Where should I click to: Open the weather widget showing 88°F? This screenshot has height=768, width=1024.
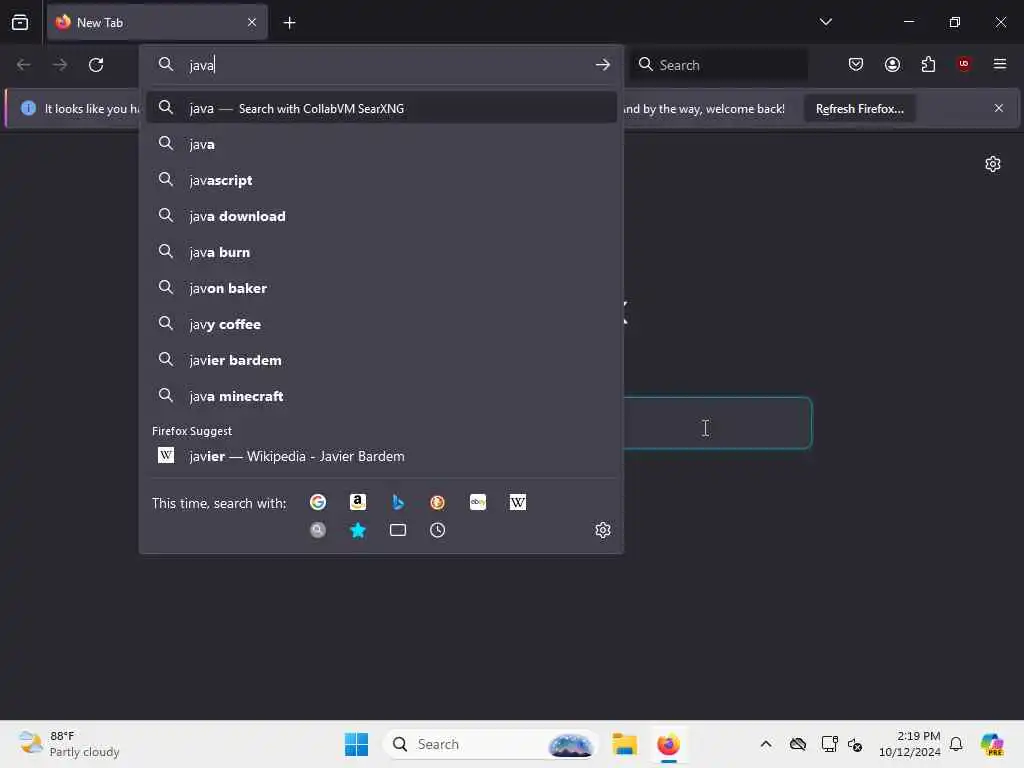pyautogui.click(x=68, y=744)
